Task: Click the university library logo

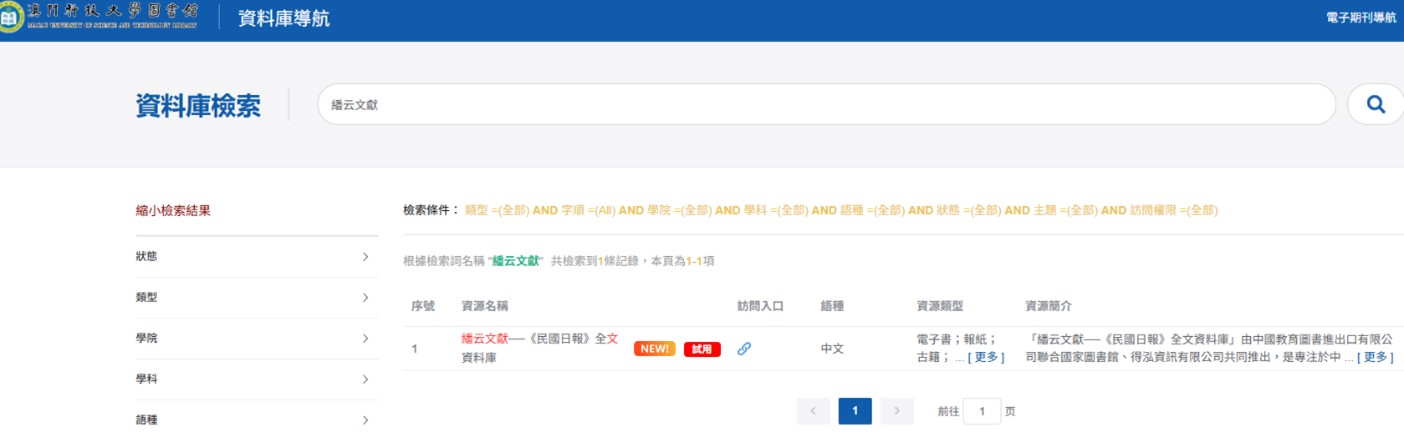Action: point(100,18)
